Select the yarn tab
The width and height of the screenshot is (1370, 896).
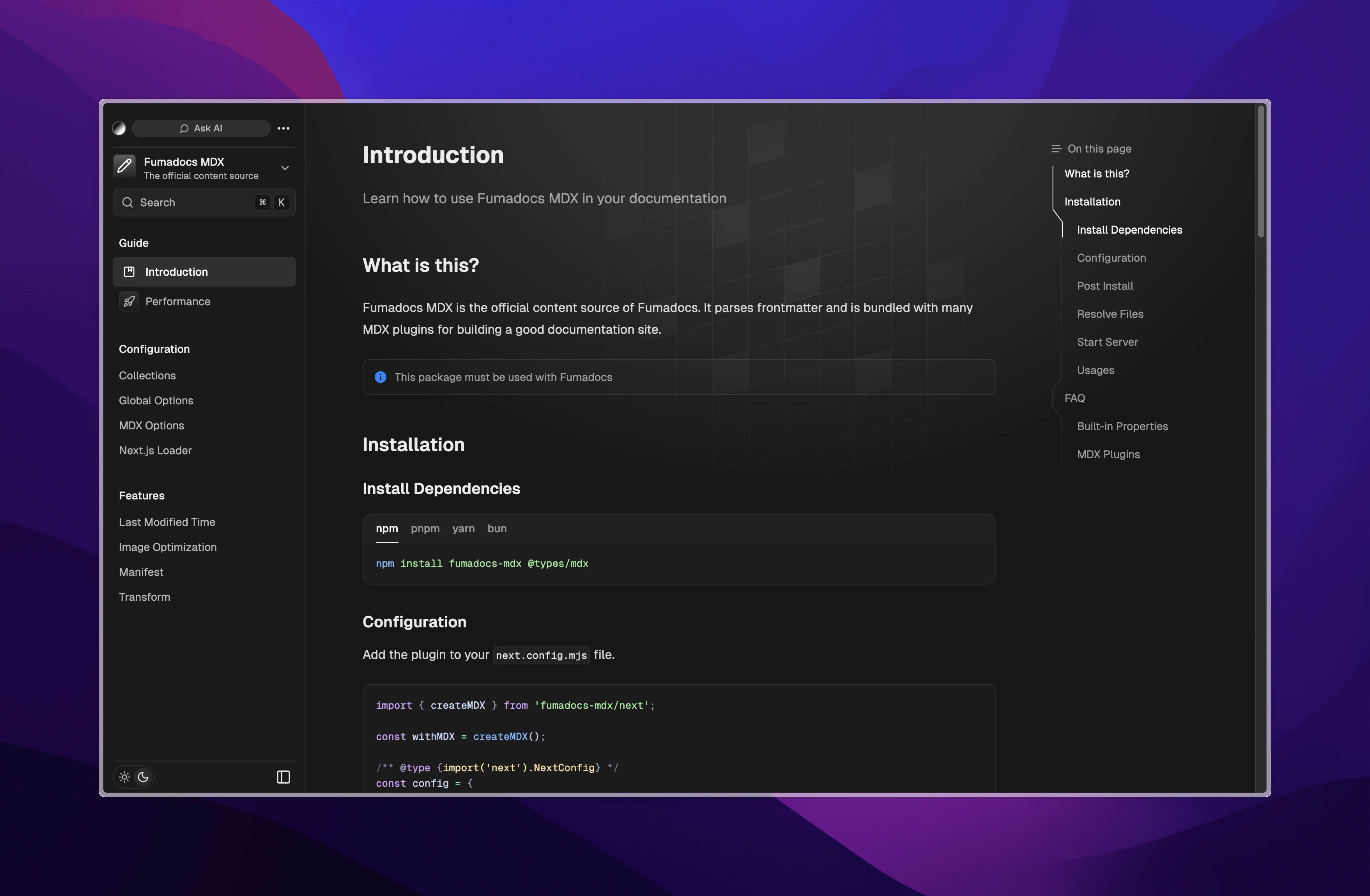pos(463,529)
